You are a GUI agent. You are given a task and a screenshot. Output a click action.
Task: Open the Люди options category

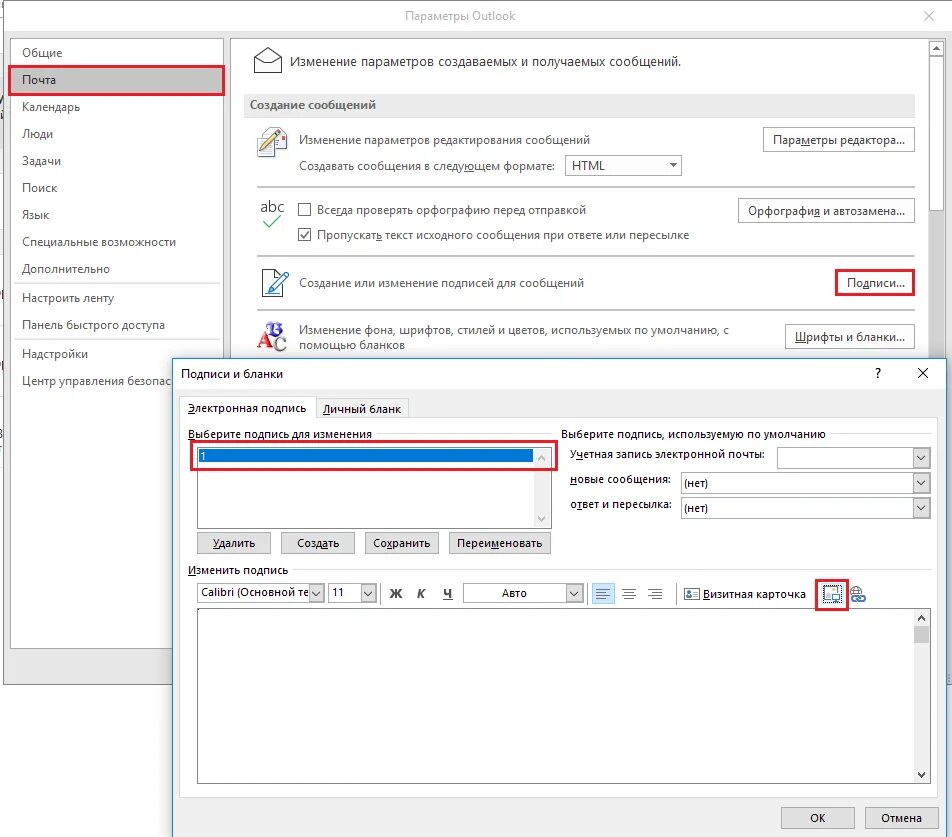click(x=117, y=134)
